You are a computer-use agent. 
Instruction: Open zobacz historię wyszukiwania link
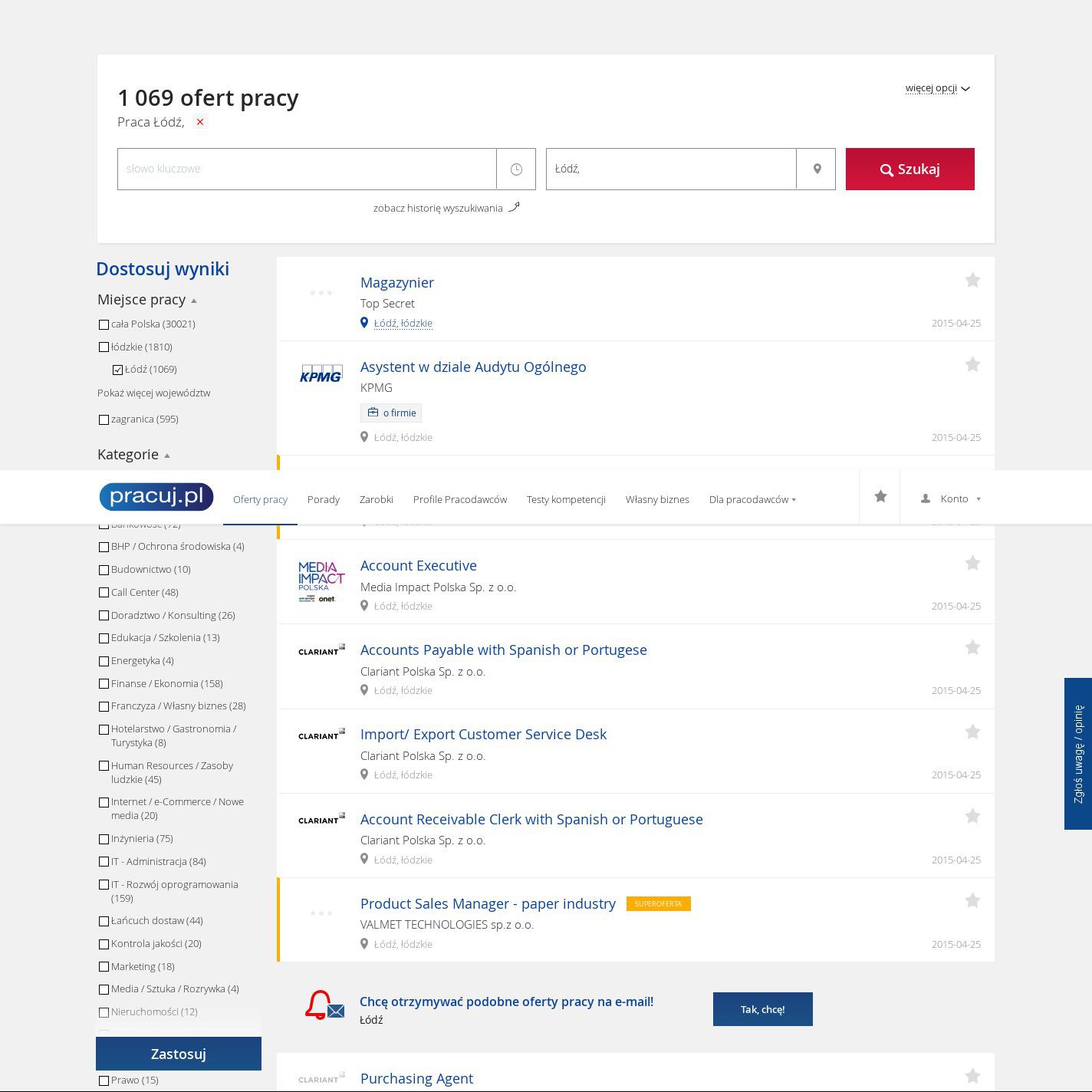(x=438, y=208)
